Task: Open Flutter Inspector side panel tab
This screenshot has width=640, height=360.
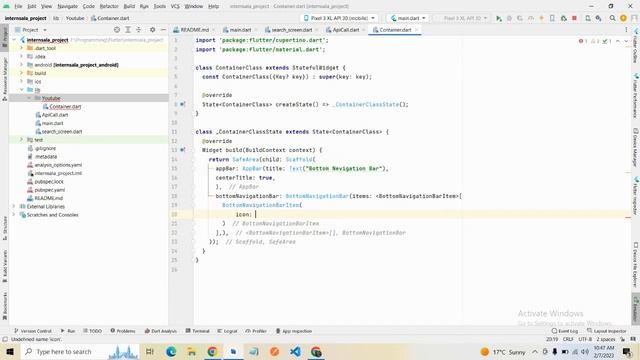Action: pyautogui.click(x=636, y=196)
